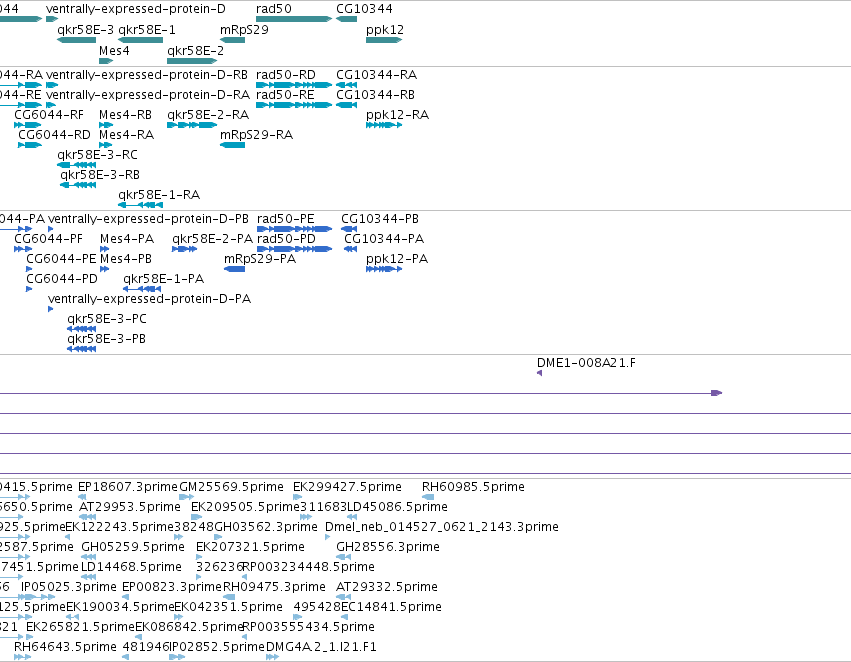Open protein ppk12-PA label

[x=397, y=259]
